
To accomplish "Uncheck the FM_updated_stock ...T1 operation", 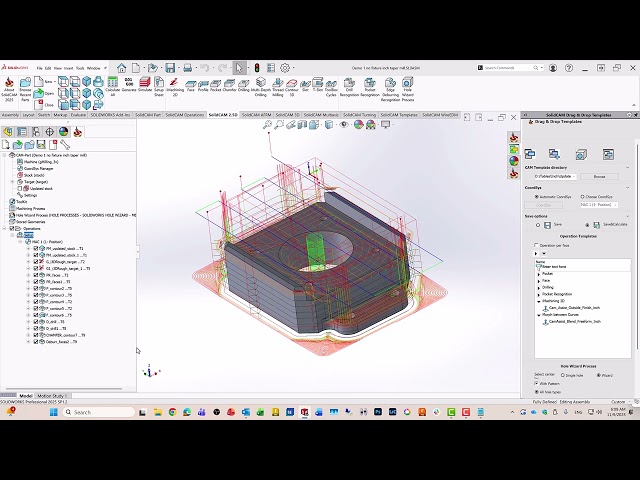I will 36,248.
